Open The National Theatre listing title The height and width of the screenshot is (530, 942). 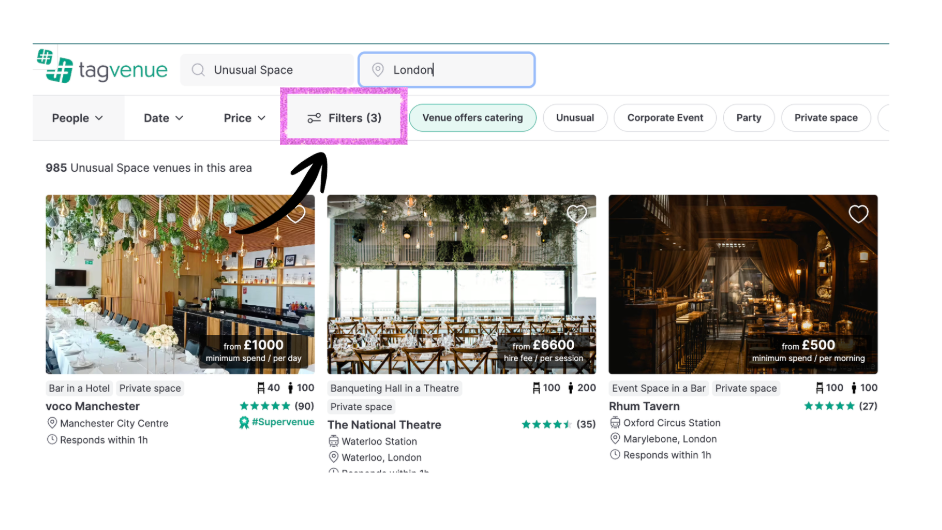[x=384, y=425]
